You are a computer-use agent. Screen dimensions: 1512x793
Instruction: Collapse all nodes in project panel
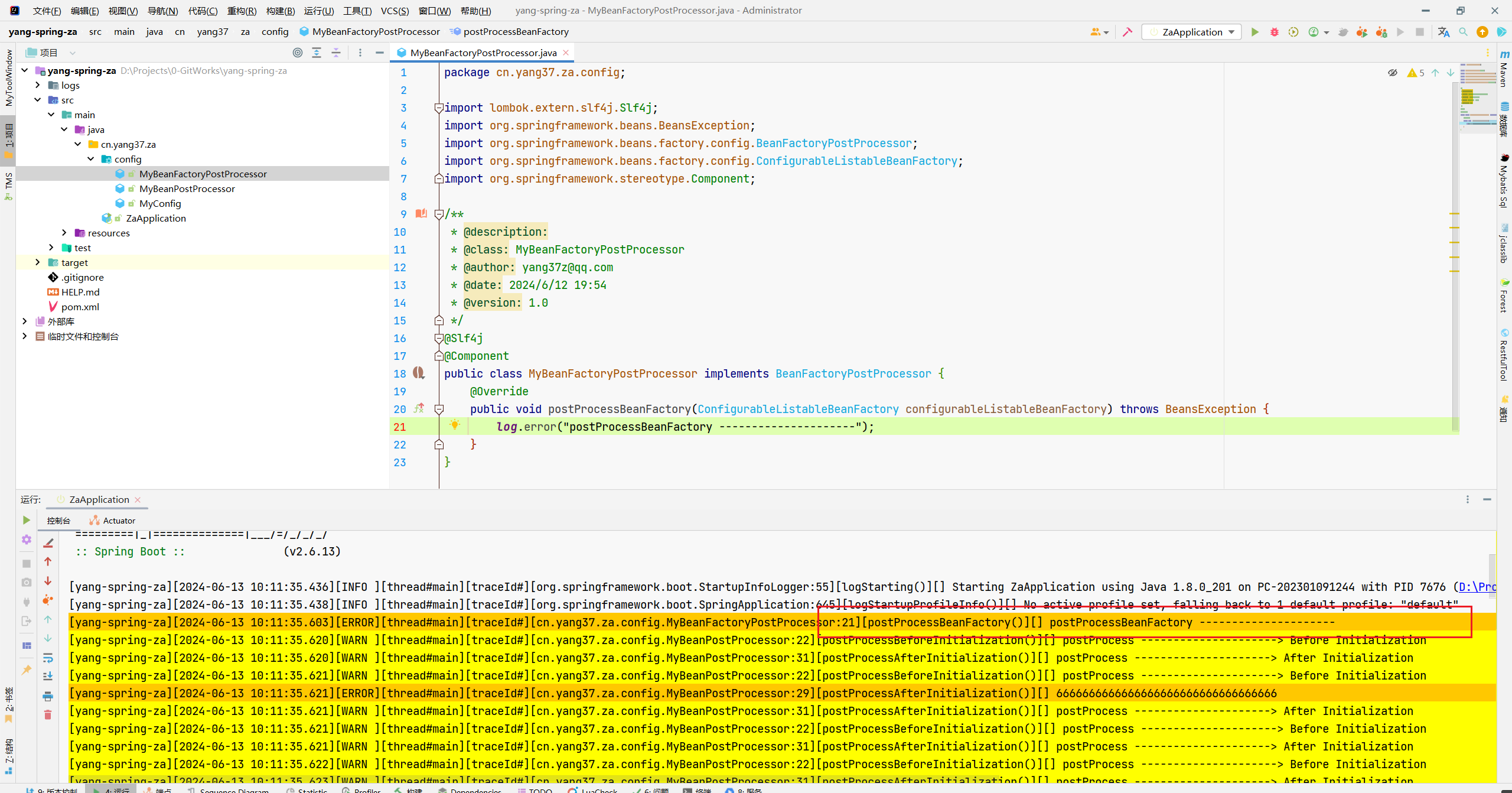pyautogui.click(x=336, y=53)
